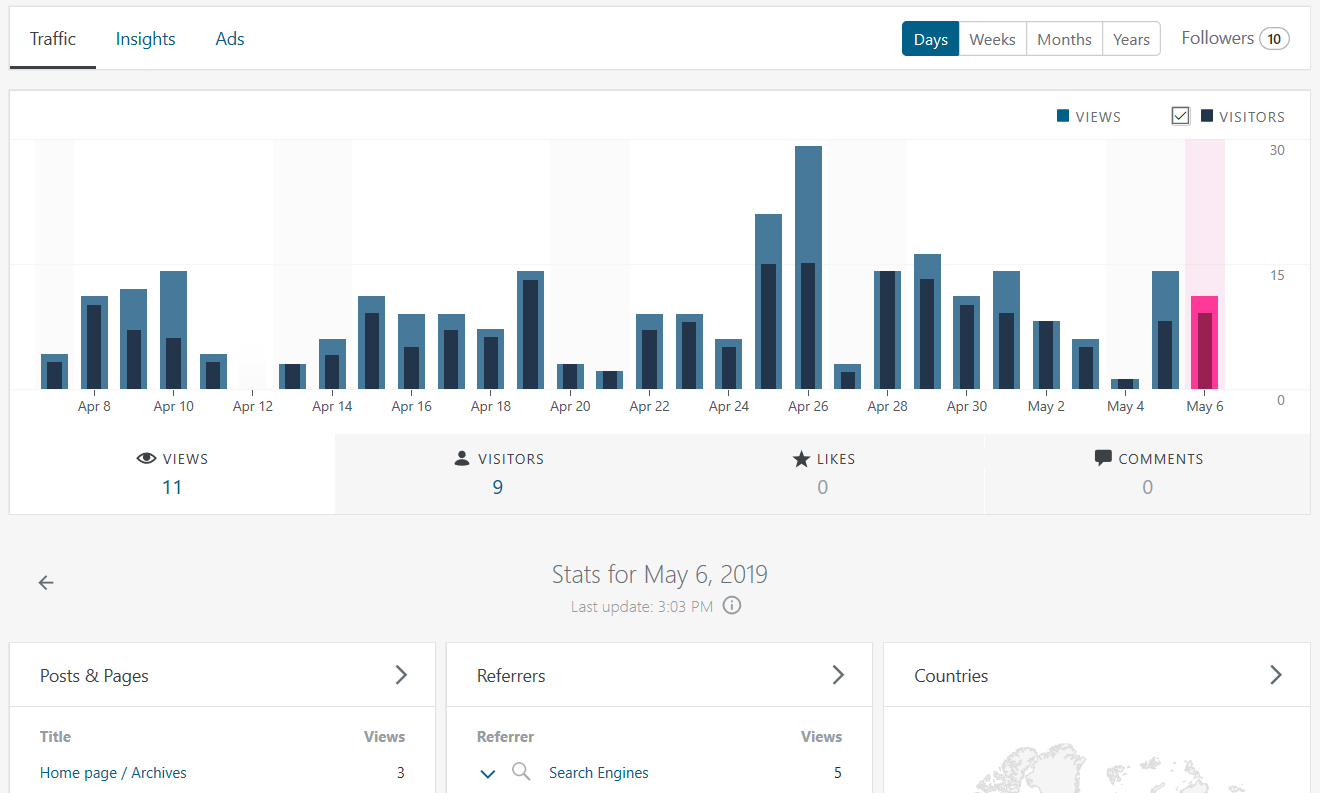Click the 'Referrer' column header
The image size is (1320, 793).
point(505,737)
